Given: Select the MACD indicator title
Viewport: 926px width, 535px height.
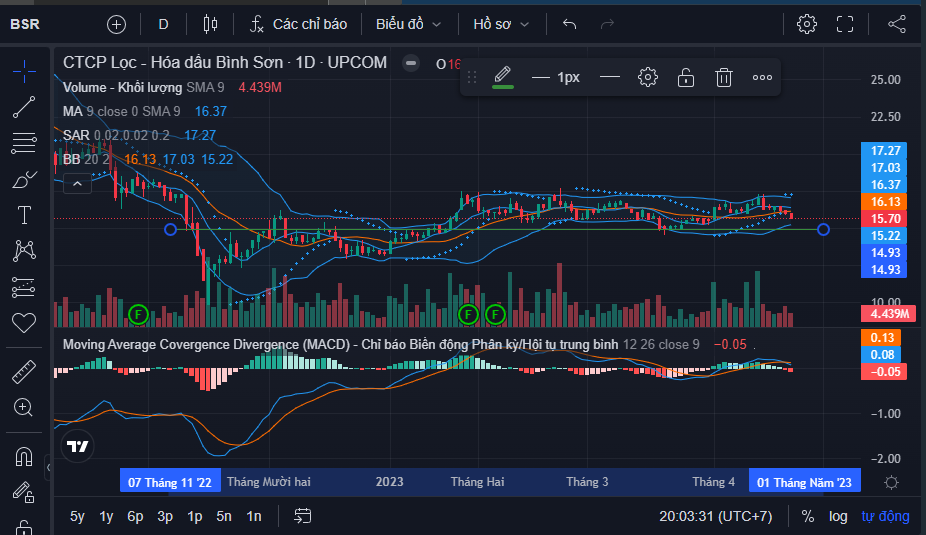Looking at the screenshot, I should 340,344.
